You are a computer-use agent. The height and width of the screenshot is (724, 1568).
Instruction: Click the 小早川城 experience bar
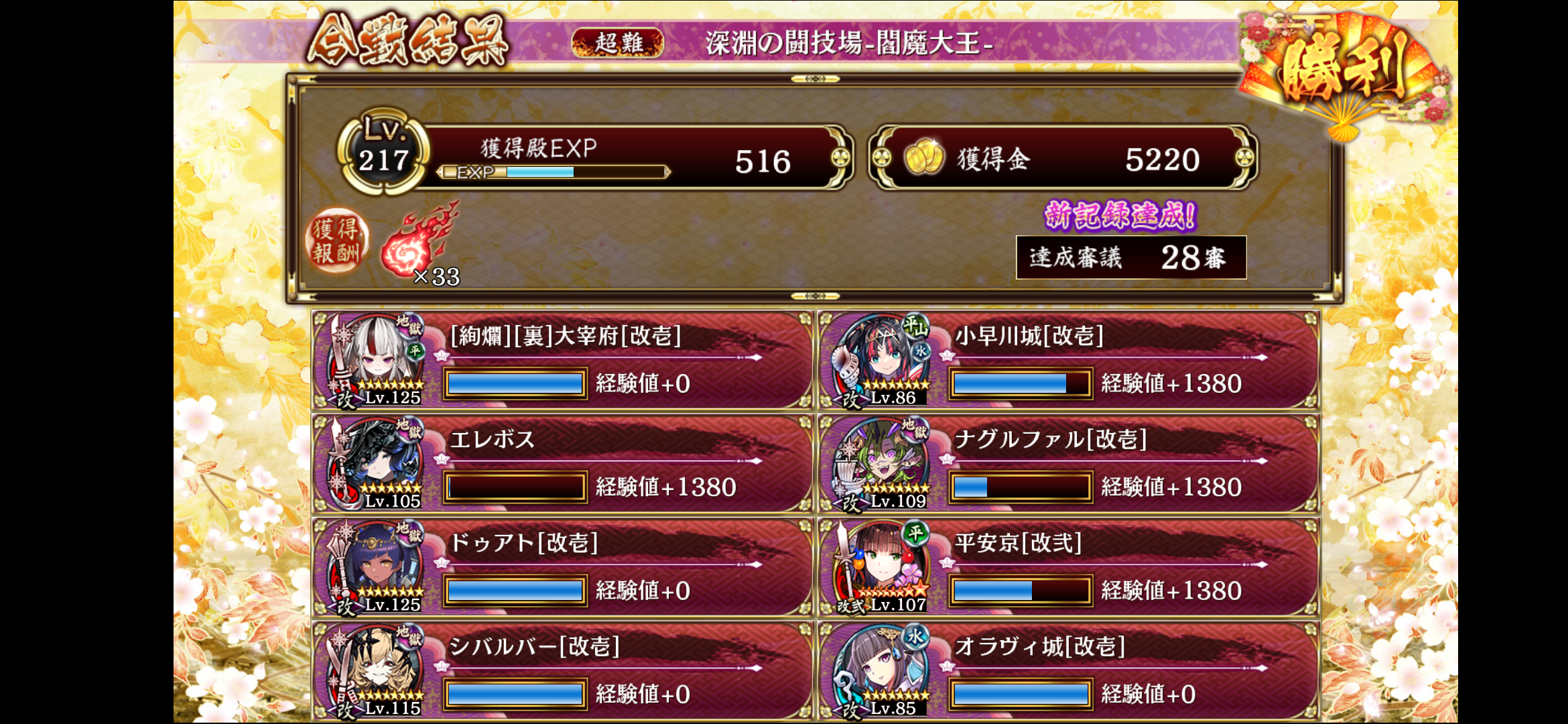[1021, 383]
